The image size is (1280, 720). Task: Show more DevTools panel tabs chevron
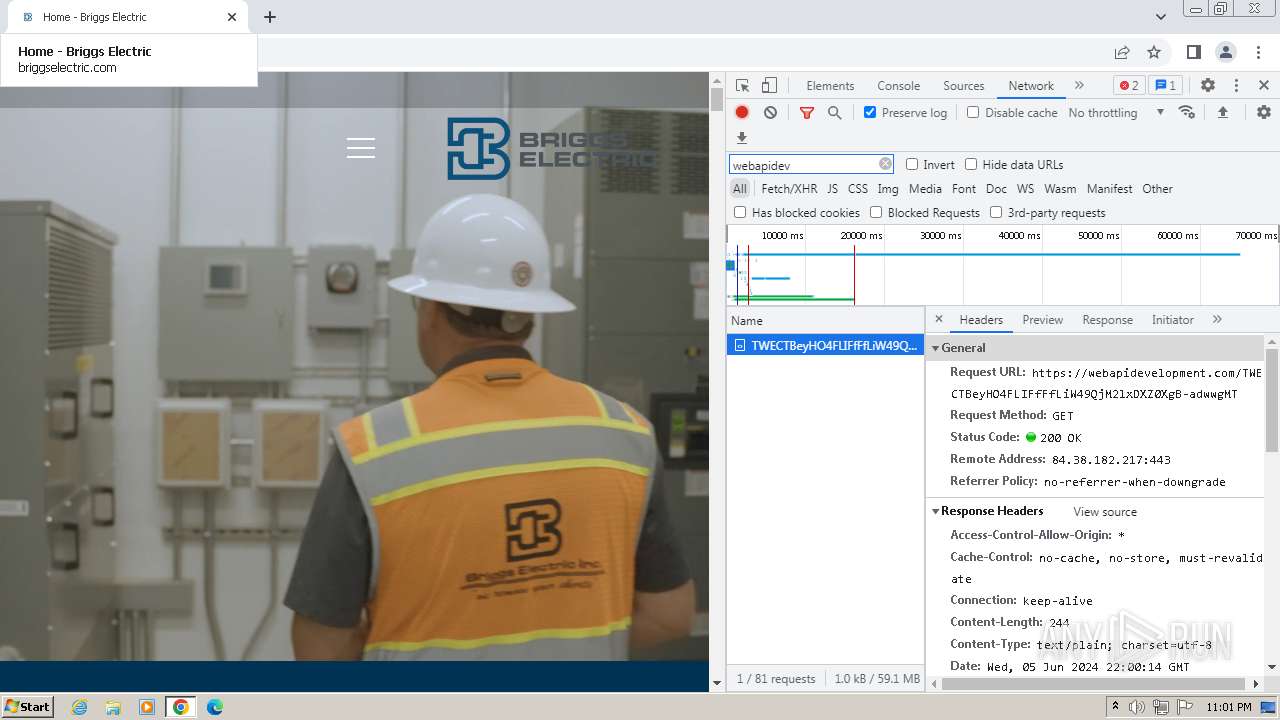(x=1079, y=86)
